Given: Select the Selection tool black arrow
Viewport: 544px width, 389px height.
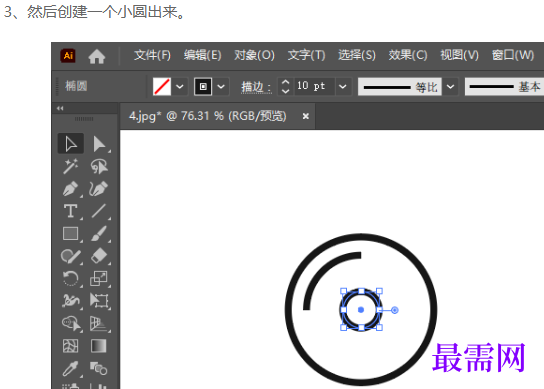Looking at the screenshot, I should point(71,144).
